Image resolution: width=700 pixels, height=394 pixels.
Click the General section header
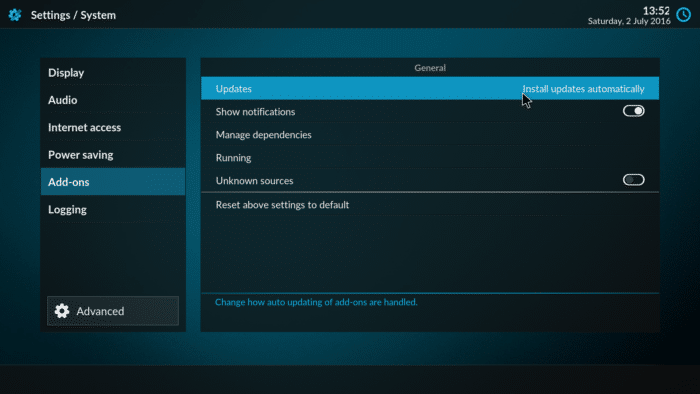coord(430,68)
